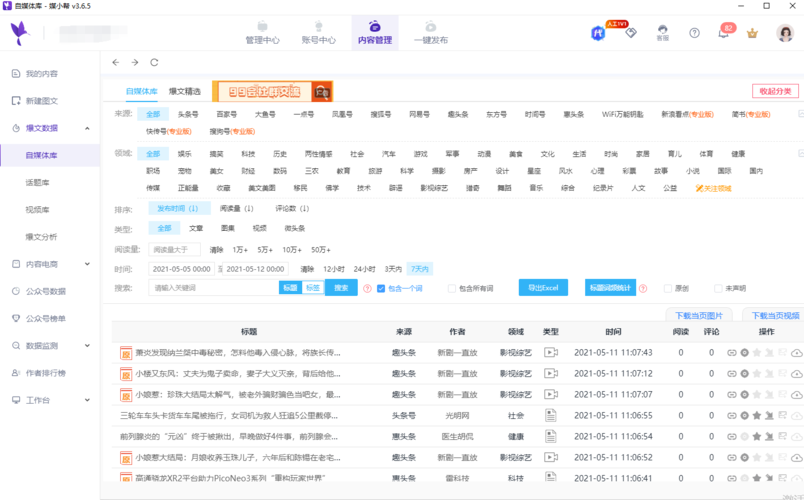Open the start date picker 2021-05-05

[182, 269]
